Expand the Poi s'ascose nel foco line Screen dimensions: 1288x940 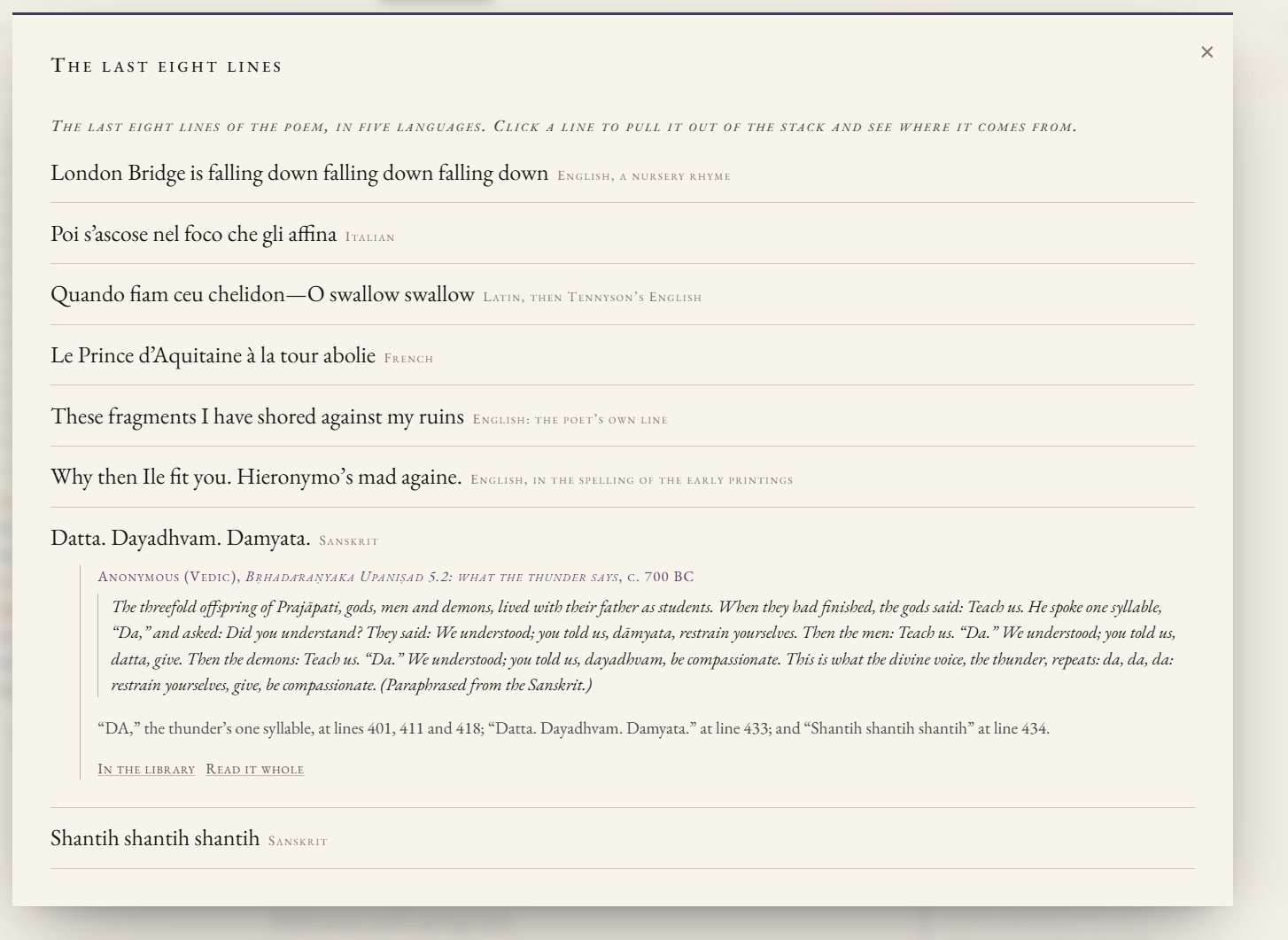pyautogui.click(x=622, y=234)
